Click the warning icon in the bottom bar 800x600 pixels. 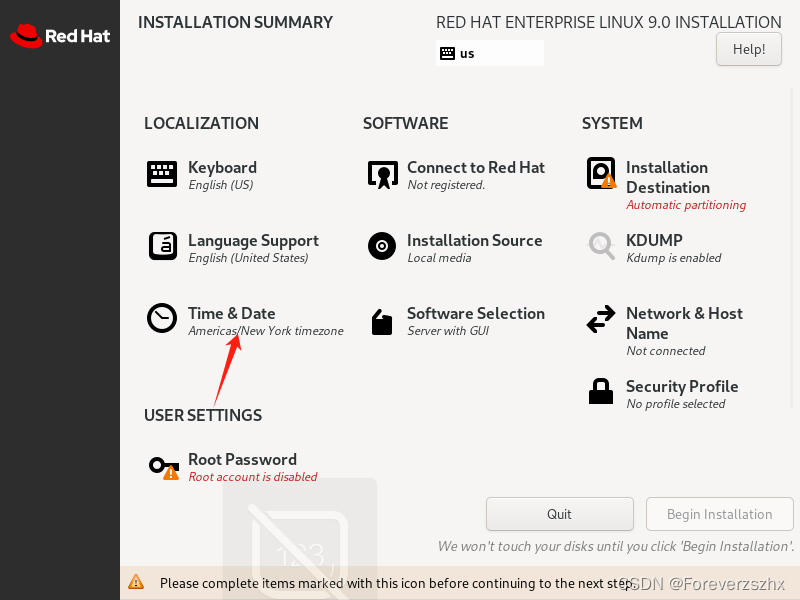[135, 582]
